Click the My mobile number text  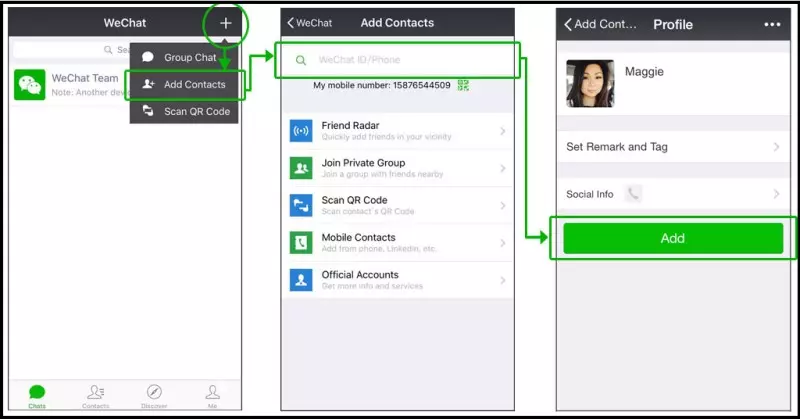382,85
